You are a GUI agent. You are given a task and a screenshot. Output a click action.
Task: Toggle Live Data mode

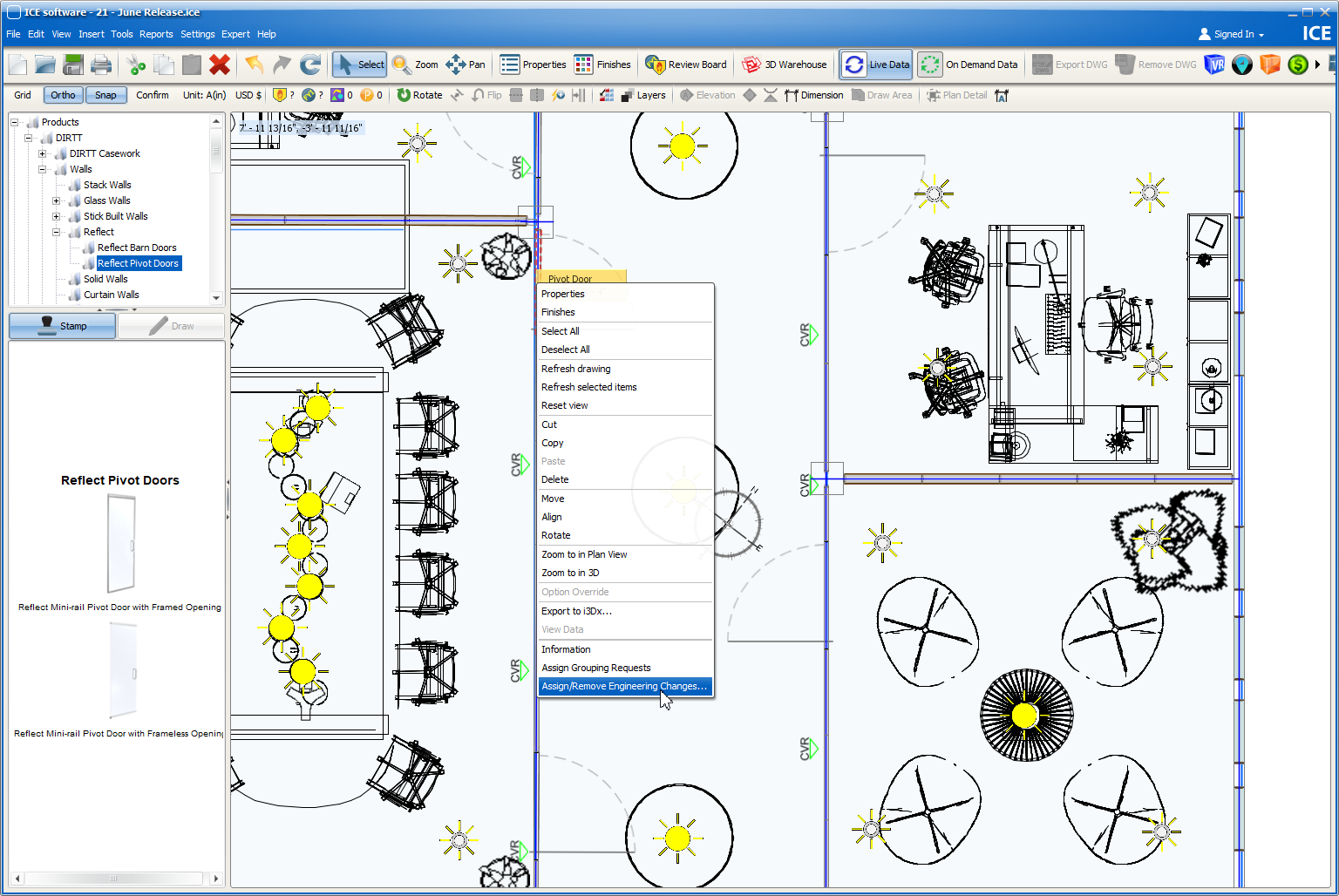pos(876,64)
